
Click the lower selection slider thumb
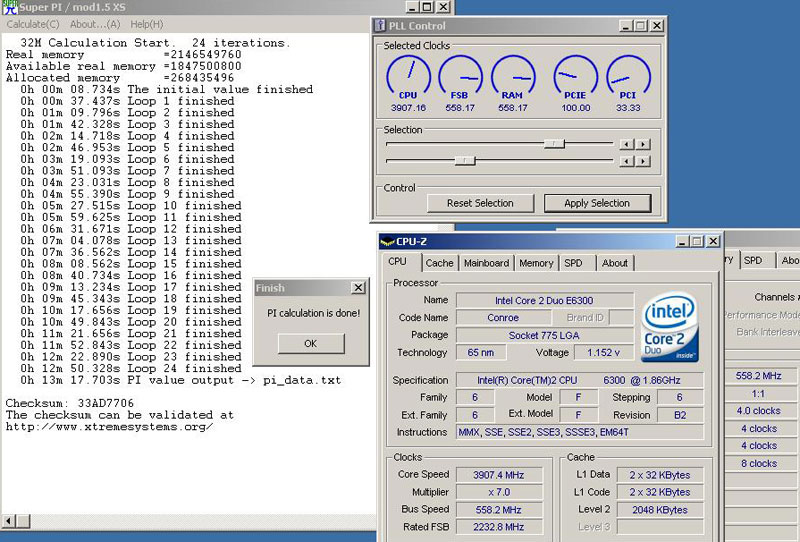tap(465, 161)
